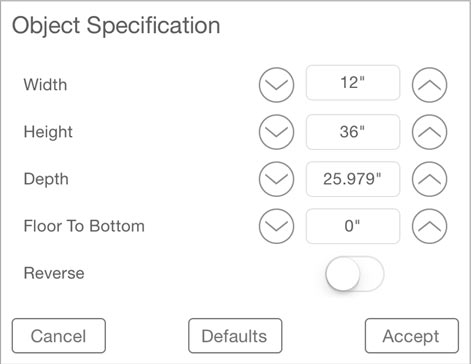
Task: Click the Reverse label text
Action: (54, 273)
